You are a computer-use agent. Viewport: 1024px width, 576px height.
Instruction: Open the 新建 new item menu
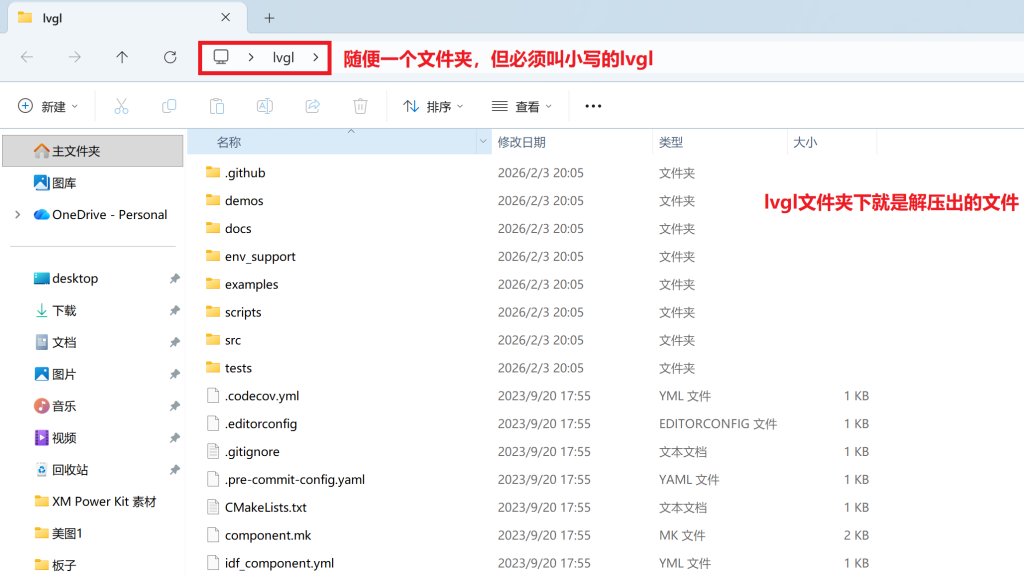[48, 106]
